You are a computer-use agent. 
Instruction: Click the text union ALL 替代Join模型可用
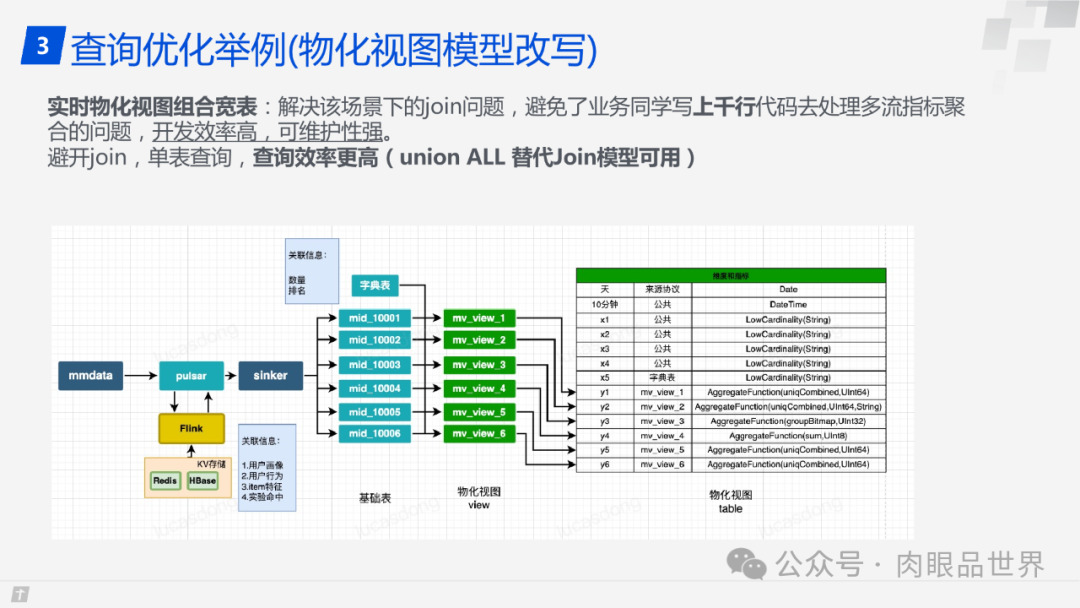[x=539, y=158]
